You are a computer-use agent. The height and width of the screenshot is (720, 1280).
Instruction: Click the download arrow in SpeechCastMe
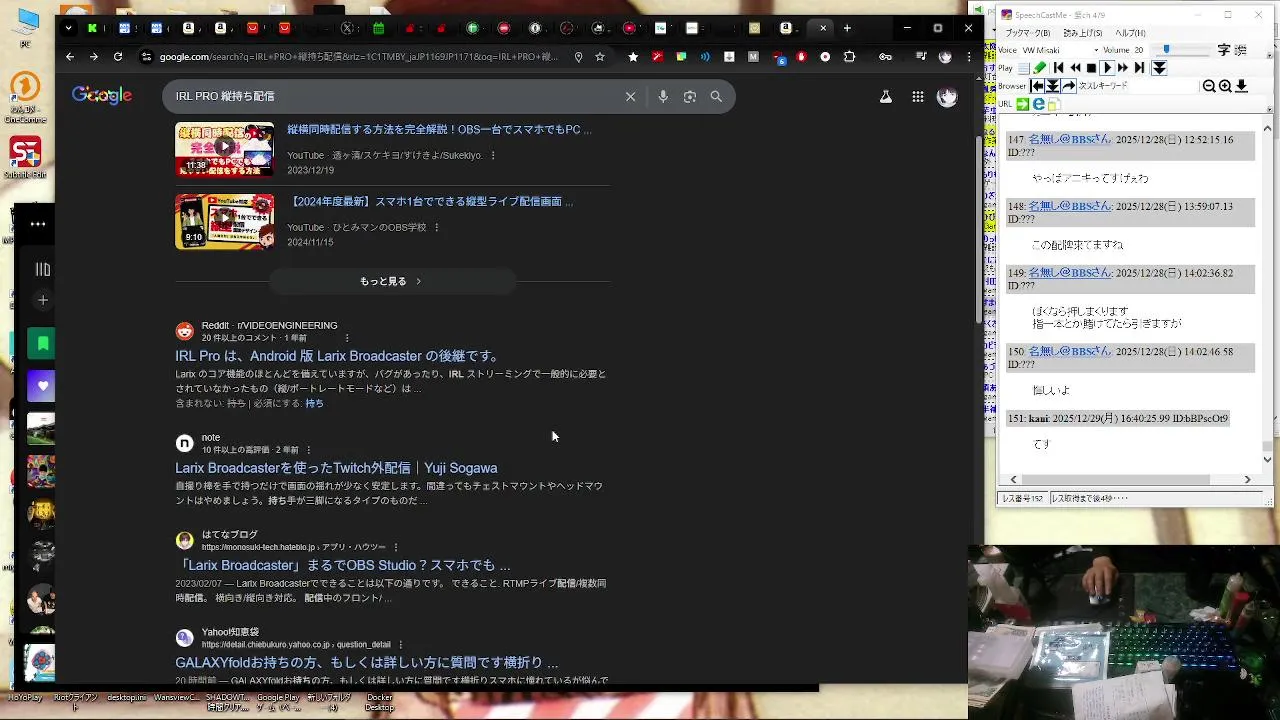pos(1241,86)
